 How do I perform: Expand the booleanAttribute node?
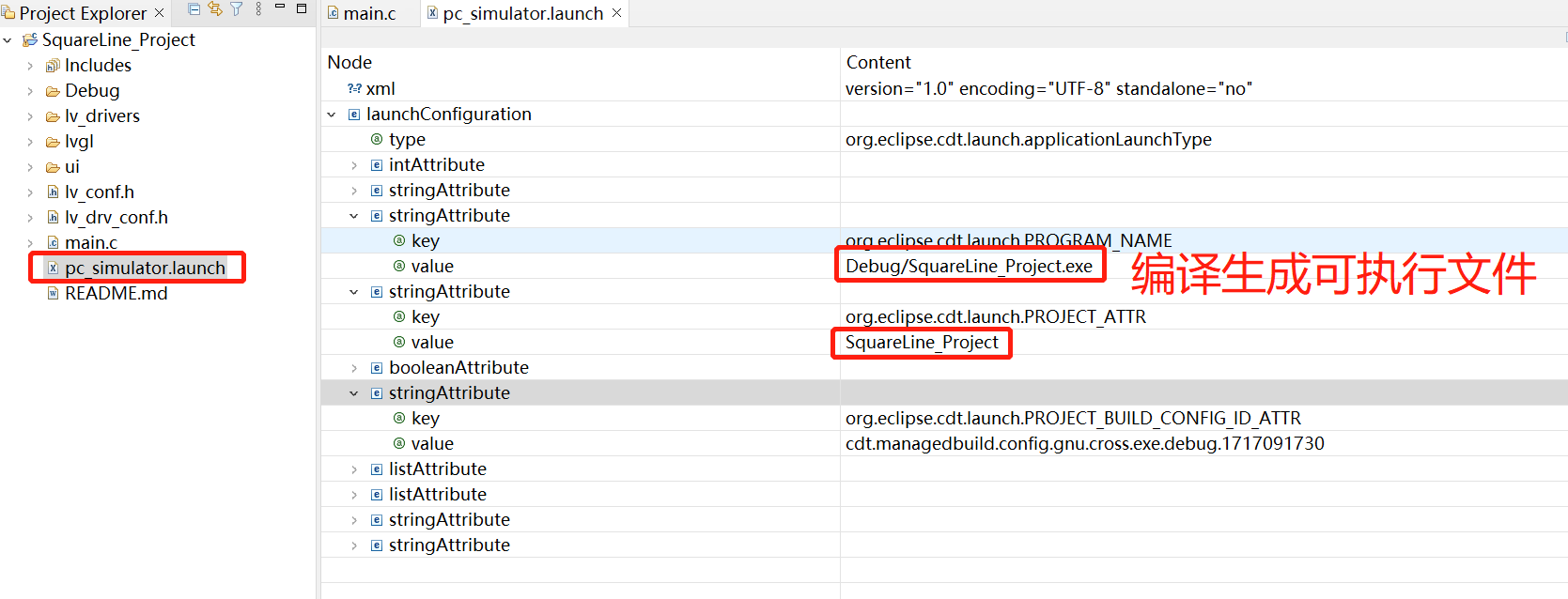(354, 368)
